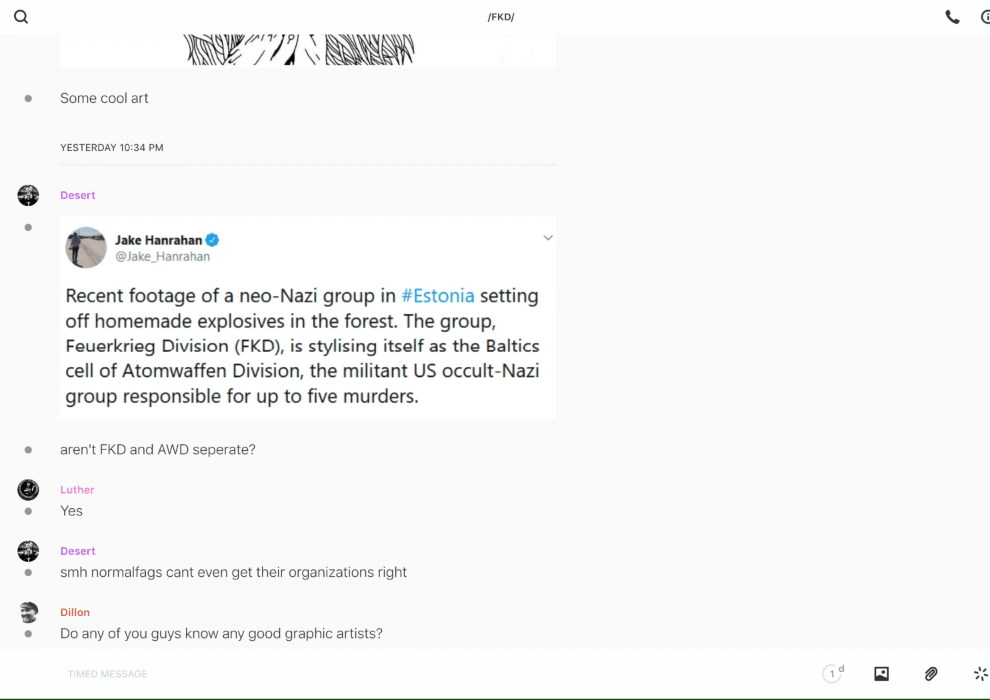Click the sender name Dillon
Image resolution: width=990 pixels, height=700 pixels.
point(75,612)
